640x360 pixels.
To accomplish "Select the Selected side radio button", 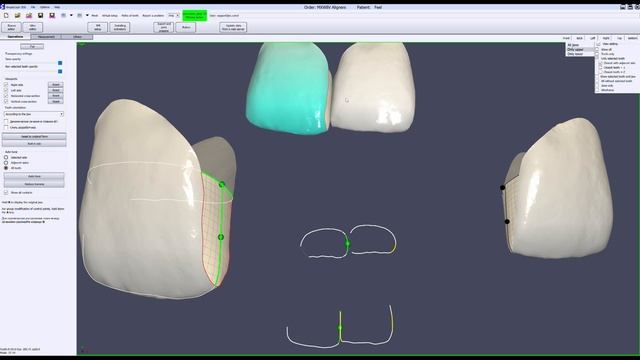I will coord(6,157).
